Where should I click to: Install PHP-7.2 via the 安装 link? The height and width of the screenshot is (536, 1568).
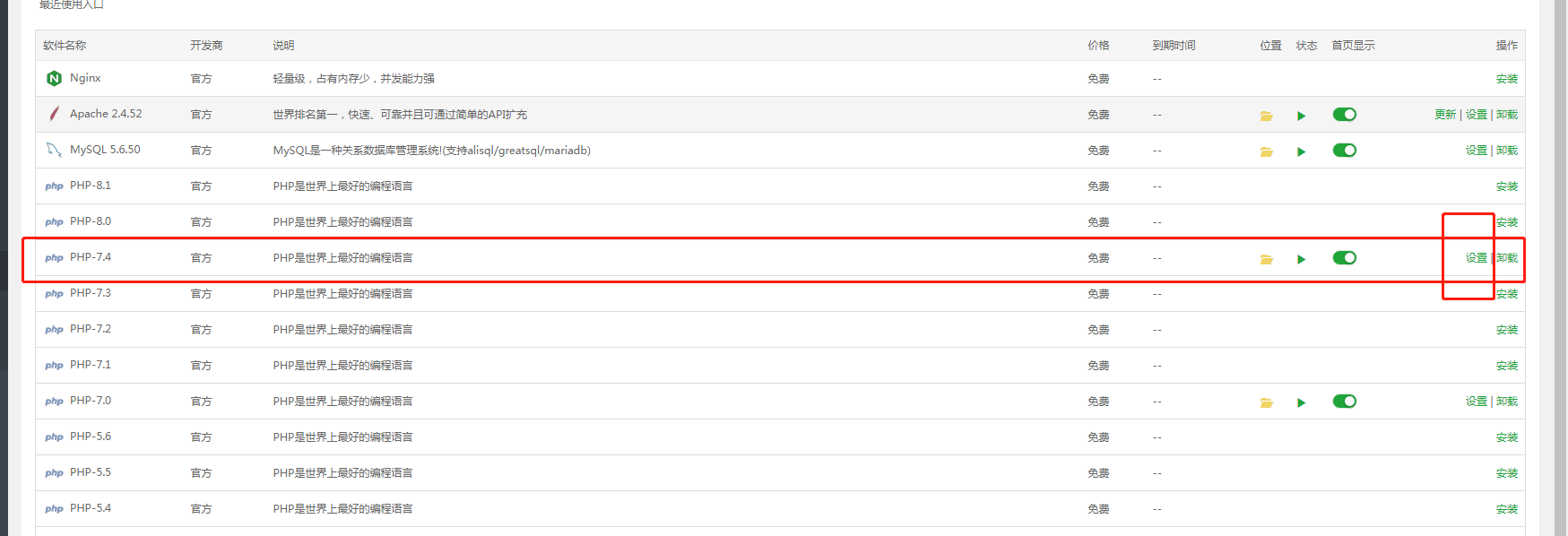[x=1507, y=330]
